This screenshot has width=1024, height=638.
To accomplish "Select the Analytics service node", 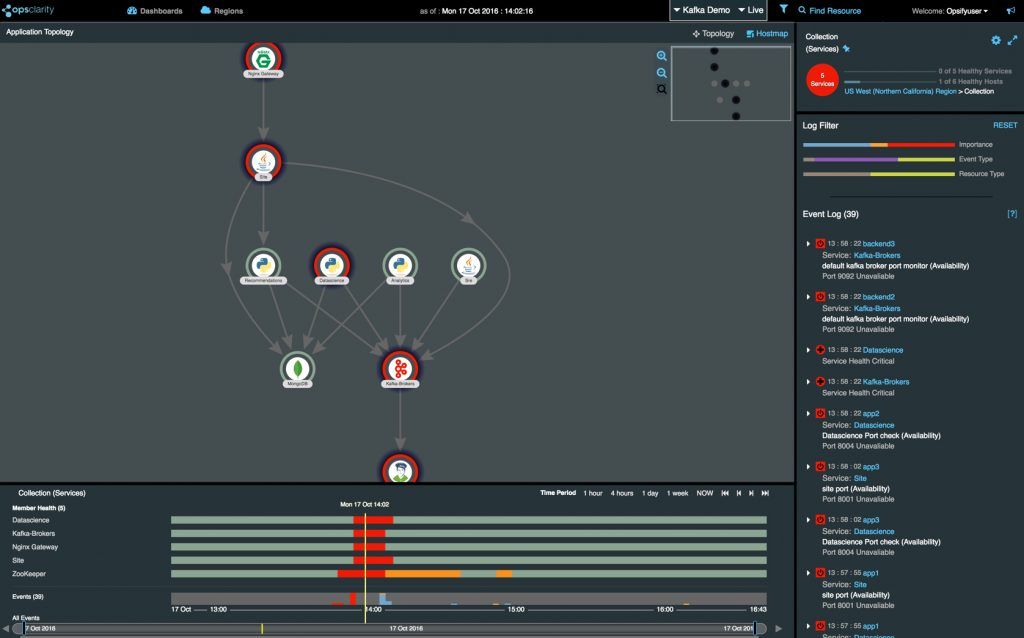I will pos(400,266).
